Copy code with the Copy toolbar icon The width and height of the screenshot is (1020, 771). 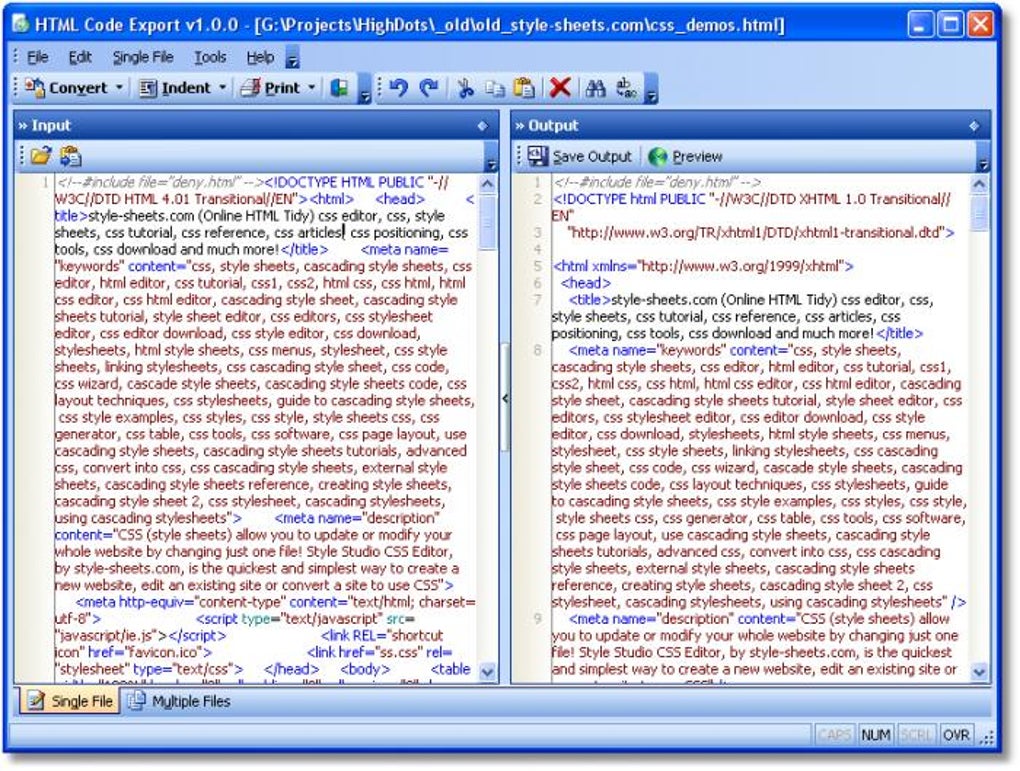pyautogui.click(x=495, y=88)
